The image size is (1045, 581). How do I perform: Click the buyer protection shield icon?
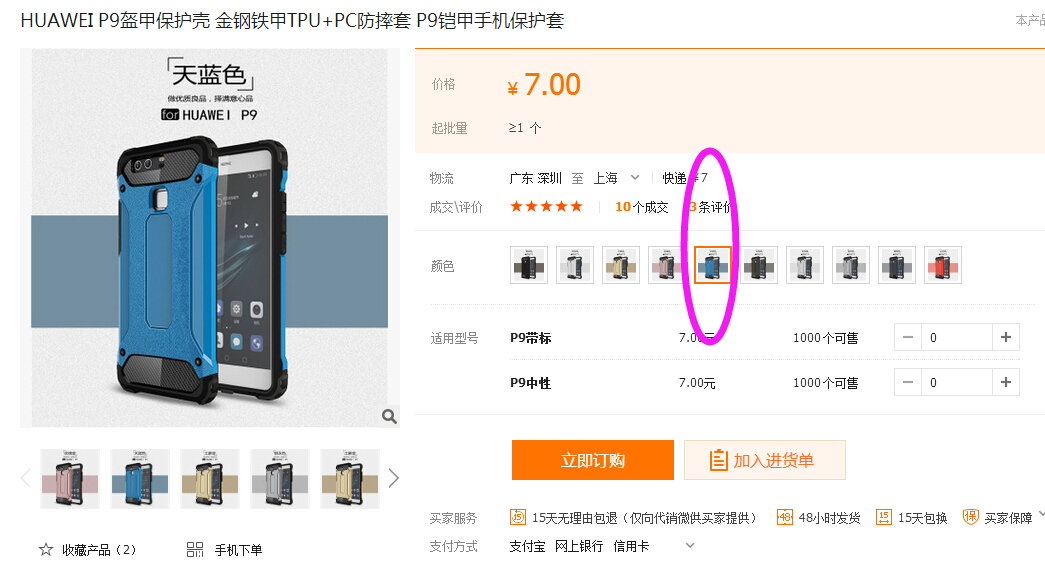pyautogui.click(x=970, y=517)
